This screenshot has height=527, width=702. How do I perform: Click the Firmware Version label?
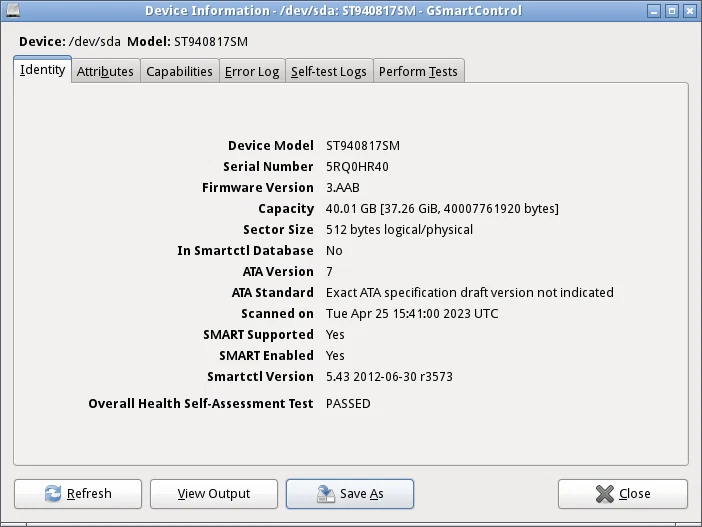click(257, 188)
